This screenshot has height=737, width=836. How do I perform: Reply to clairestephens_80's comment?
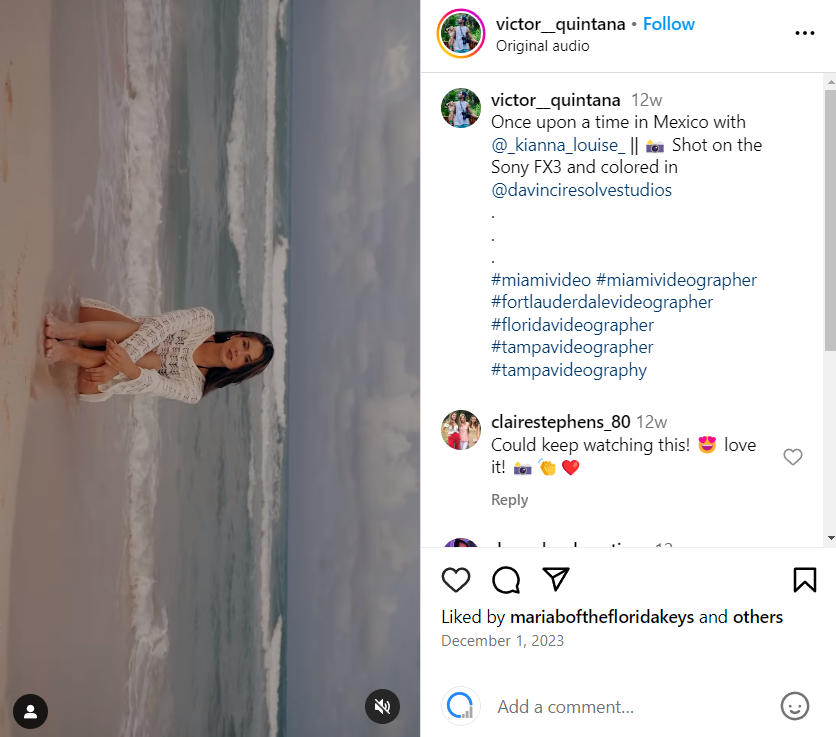(x=509, y=500)
